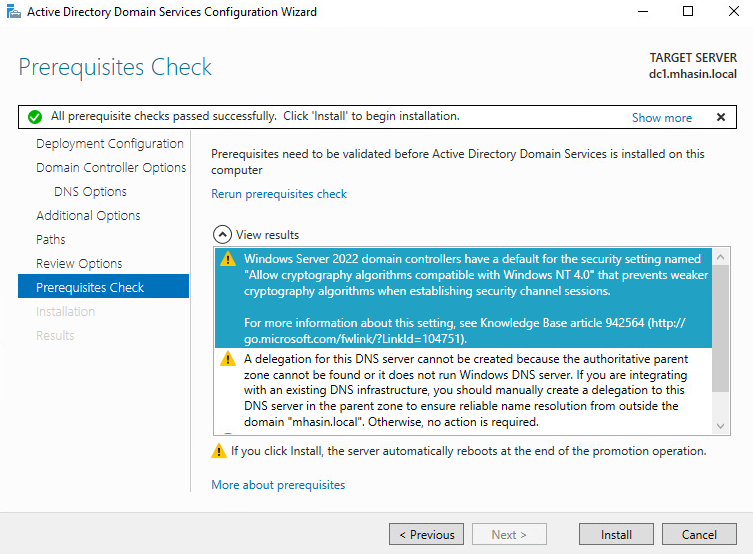
Task: Click the warning icon beside DNS delegation message
Action: (228, 359)
